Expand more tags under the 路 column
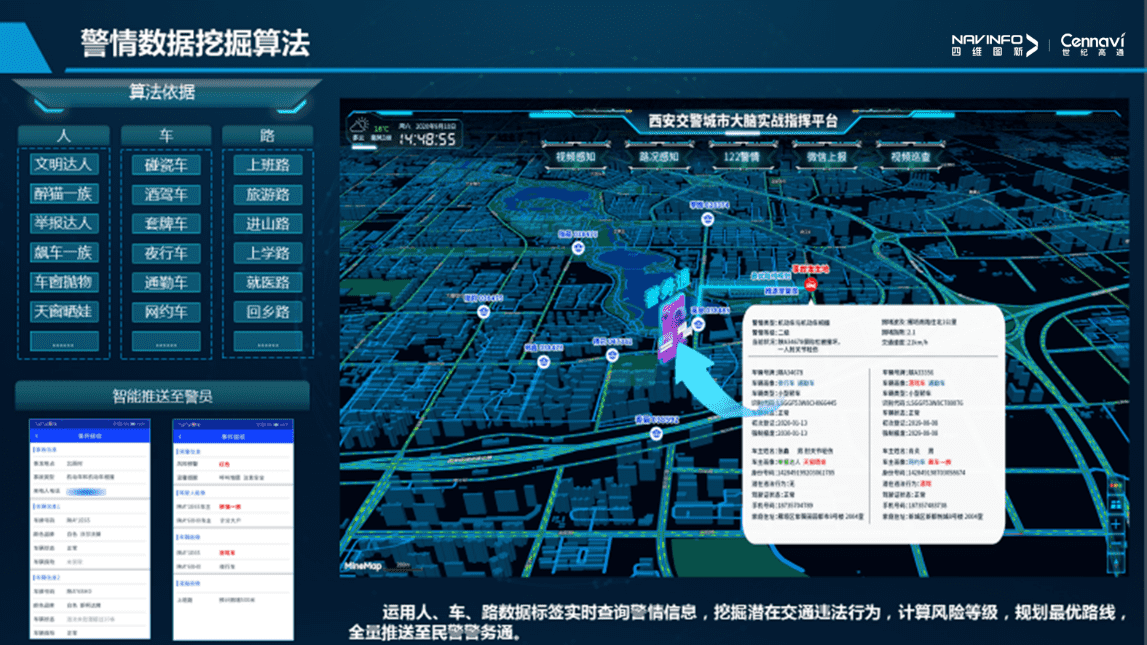This screenshot has width=1147, height=645. coord(268,343)
